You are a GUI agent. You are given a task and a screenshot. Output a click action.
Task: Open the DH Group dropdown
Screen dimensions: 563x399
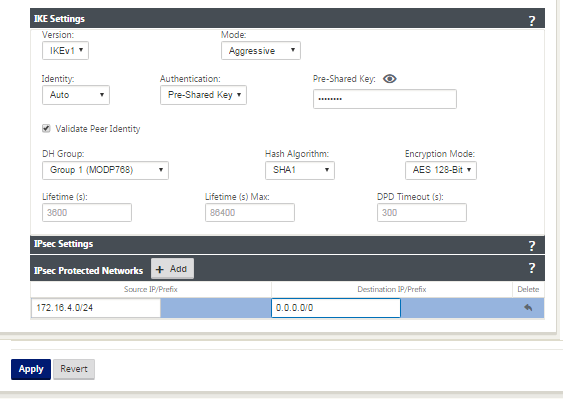point(105,170)
